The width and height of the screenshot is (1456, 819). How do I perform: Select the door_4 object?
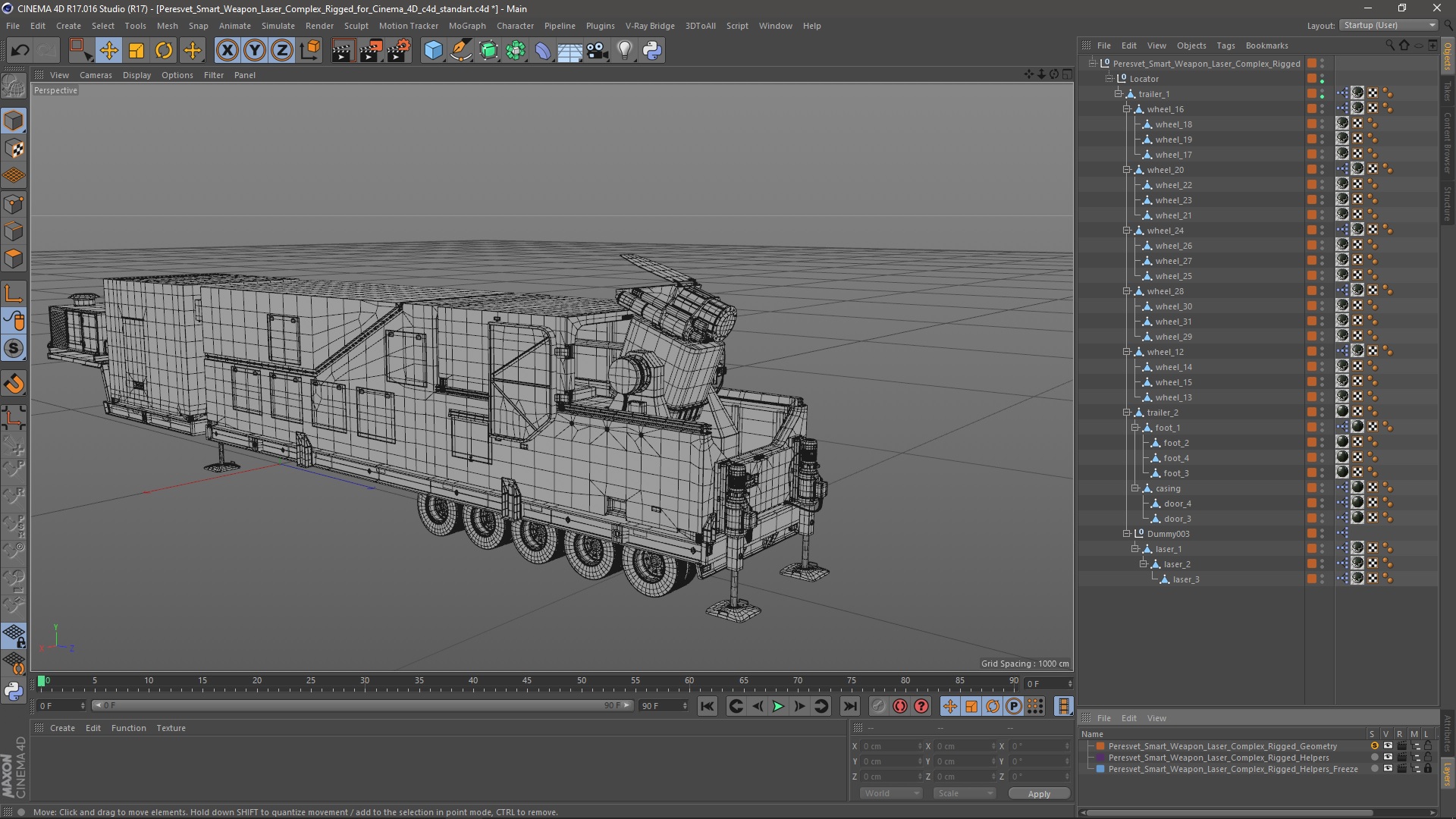pos(1177,504)
